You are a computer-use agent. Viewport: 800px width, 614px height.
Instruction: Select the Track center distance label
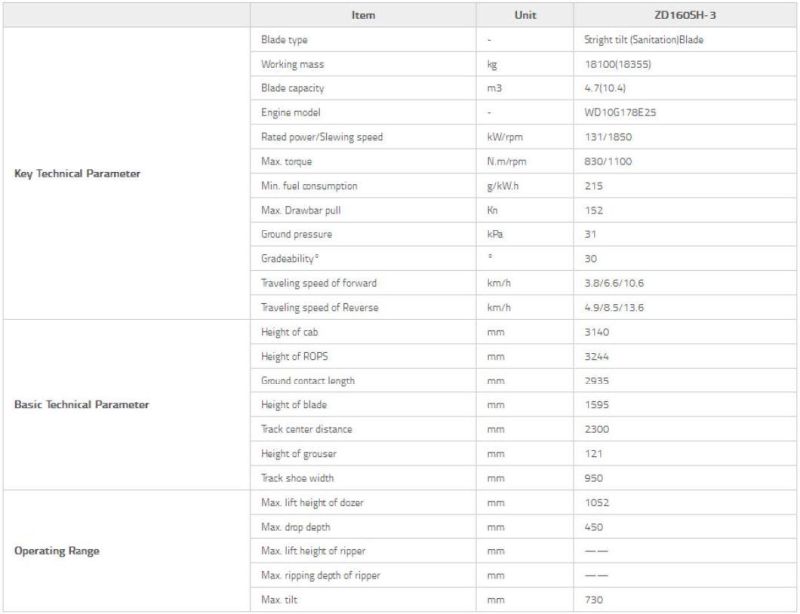pos(306,429)
